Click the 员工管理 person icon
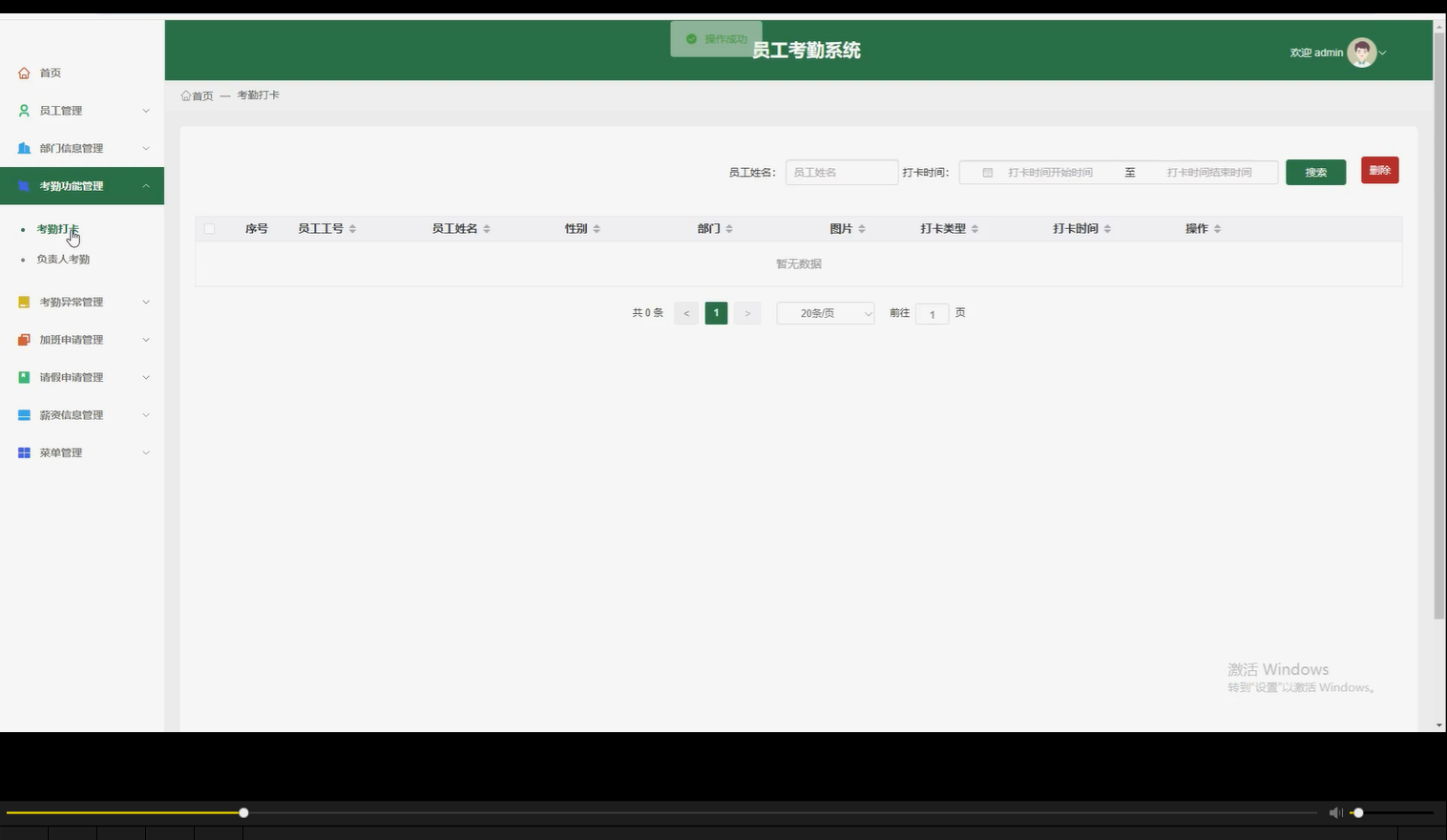The image size is (1447, 840). 24,111
